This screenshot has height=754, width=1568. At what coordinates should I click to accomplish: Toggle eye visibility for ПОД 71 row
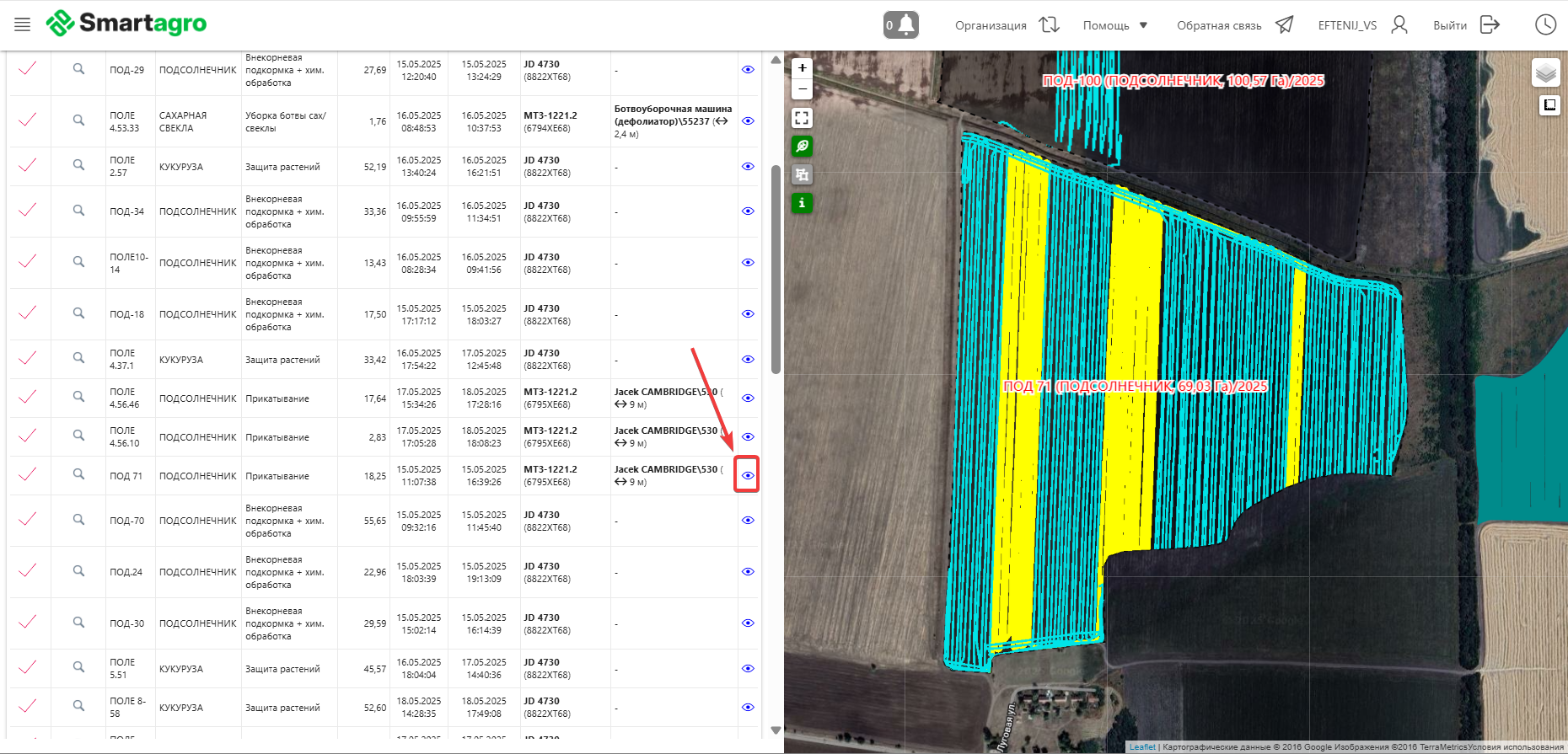click(747, 475)
